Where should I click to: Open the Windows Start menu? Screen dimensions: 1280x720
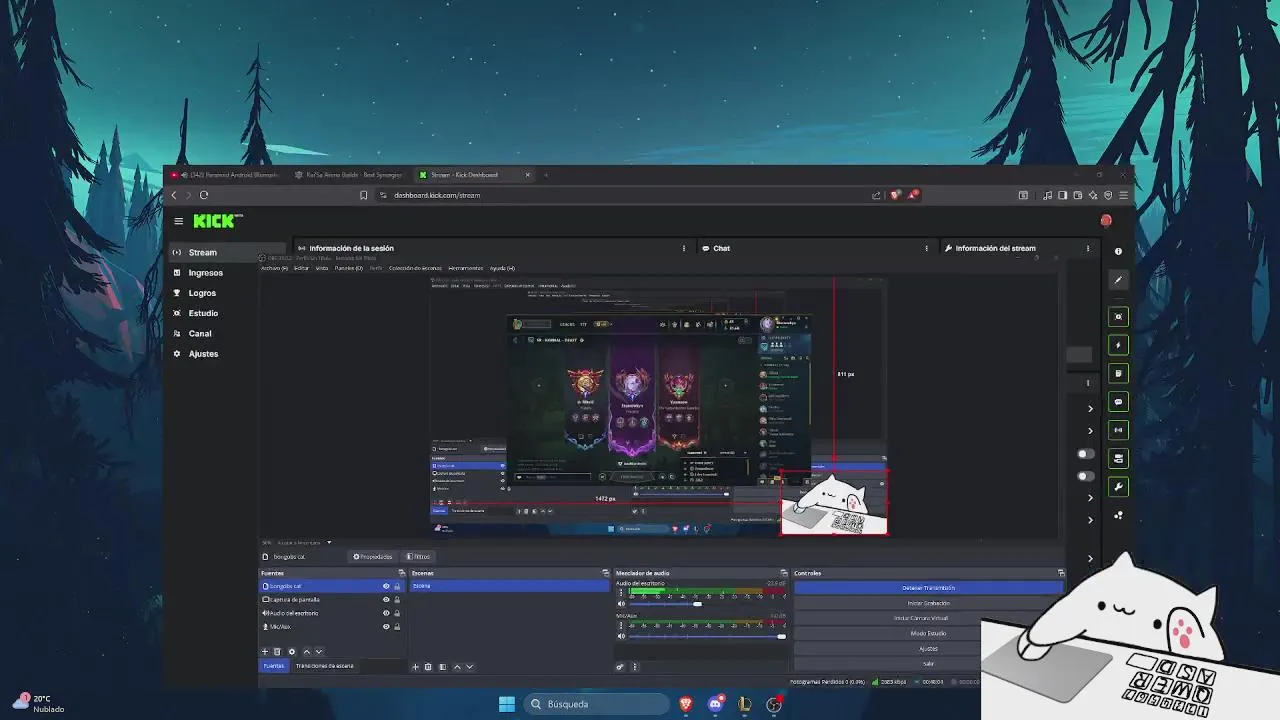507,704
